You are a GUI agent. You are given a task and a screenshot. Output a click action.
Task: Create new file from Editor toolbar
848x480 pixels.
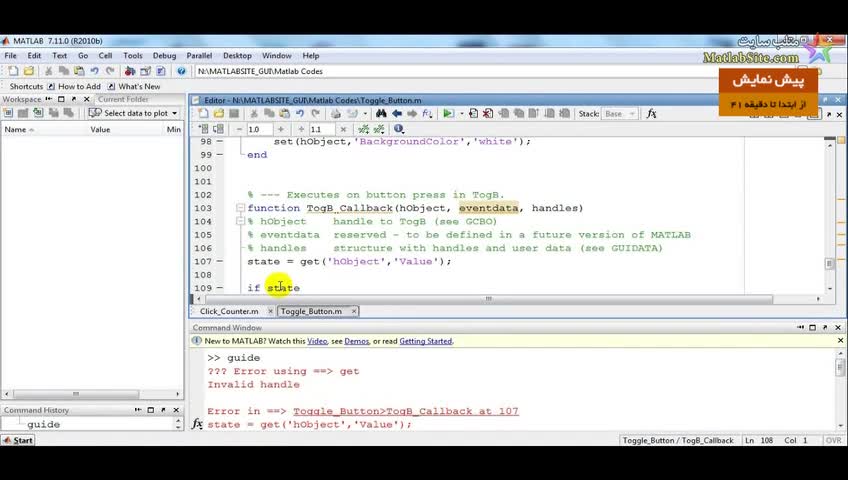tap(203, 114)
